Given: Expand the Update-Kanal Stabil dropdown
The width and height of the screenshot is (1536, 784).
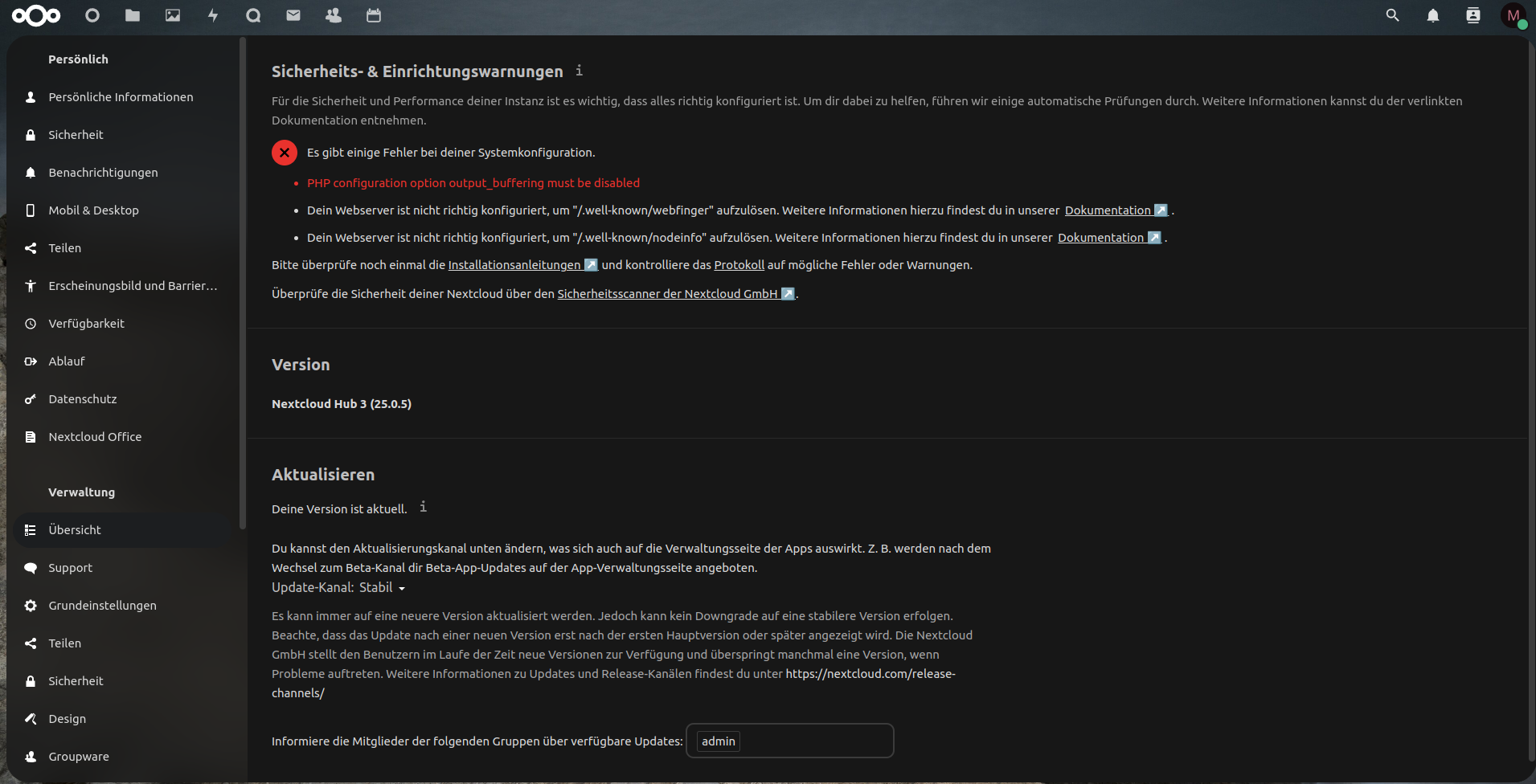Looking at the screenshot, I should (x=383, y=587).
